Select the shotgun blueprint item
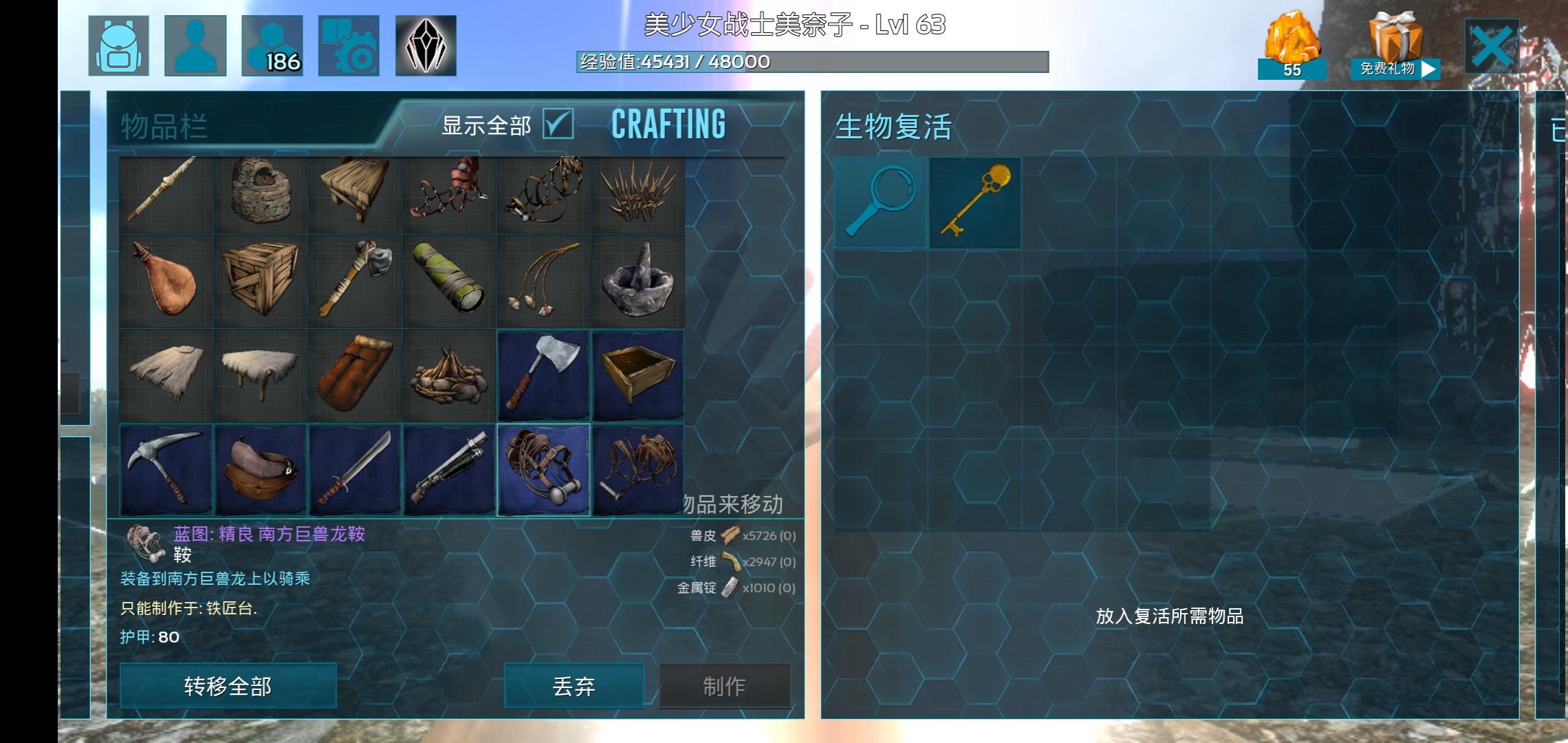This screenshot has height=743, width=1568. point(449,470)
